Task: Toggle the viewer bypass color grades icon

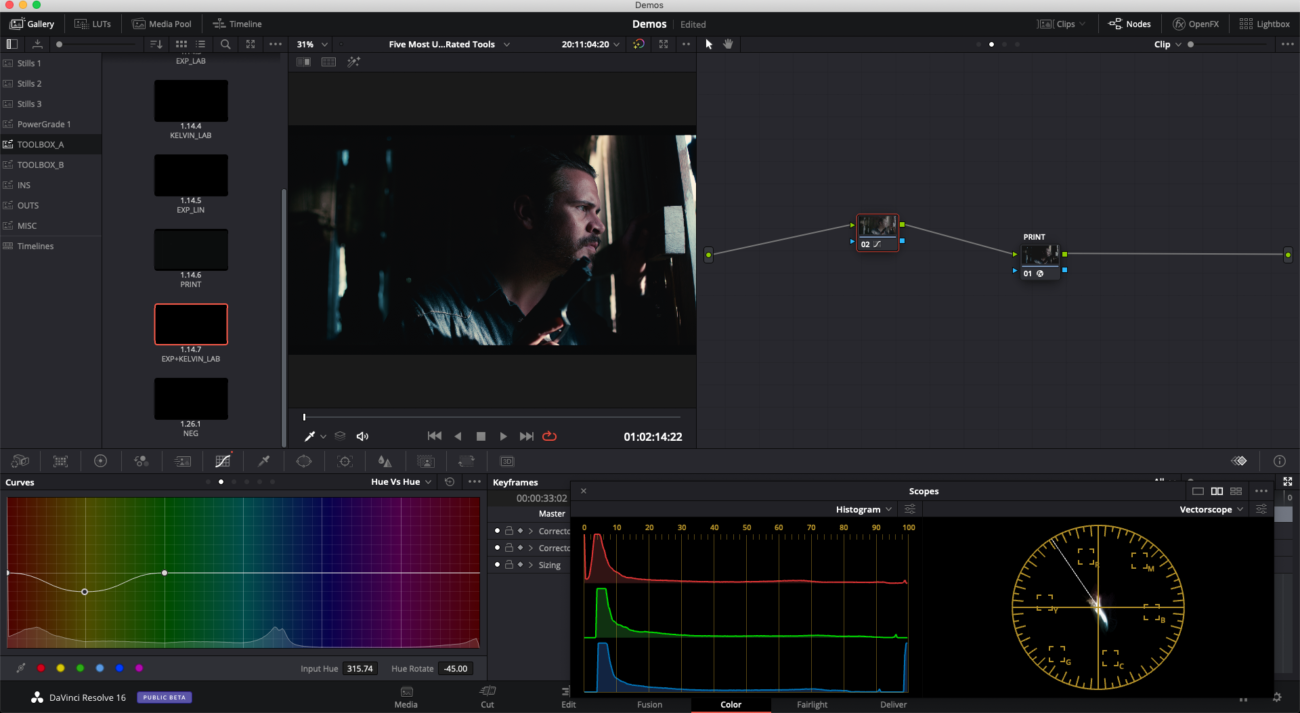Action: click(x=639, y=44)
